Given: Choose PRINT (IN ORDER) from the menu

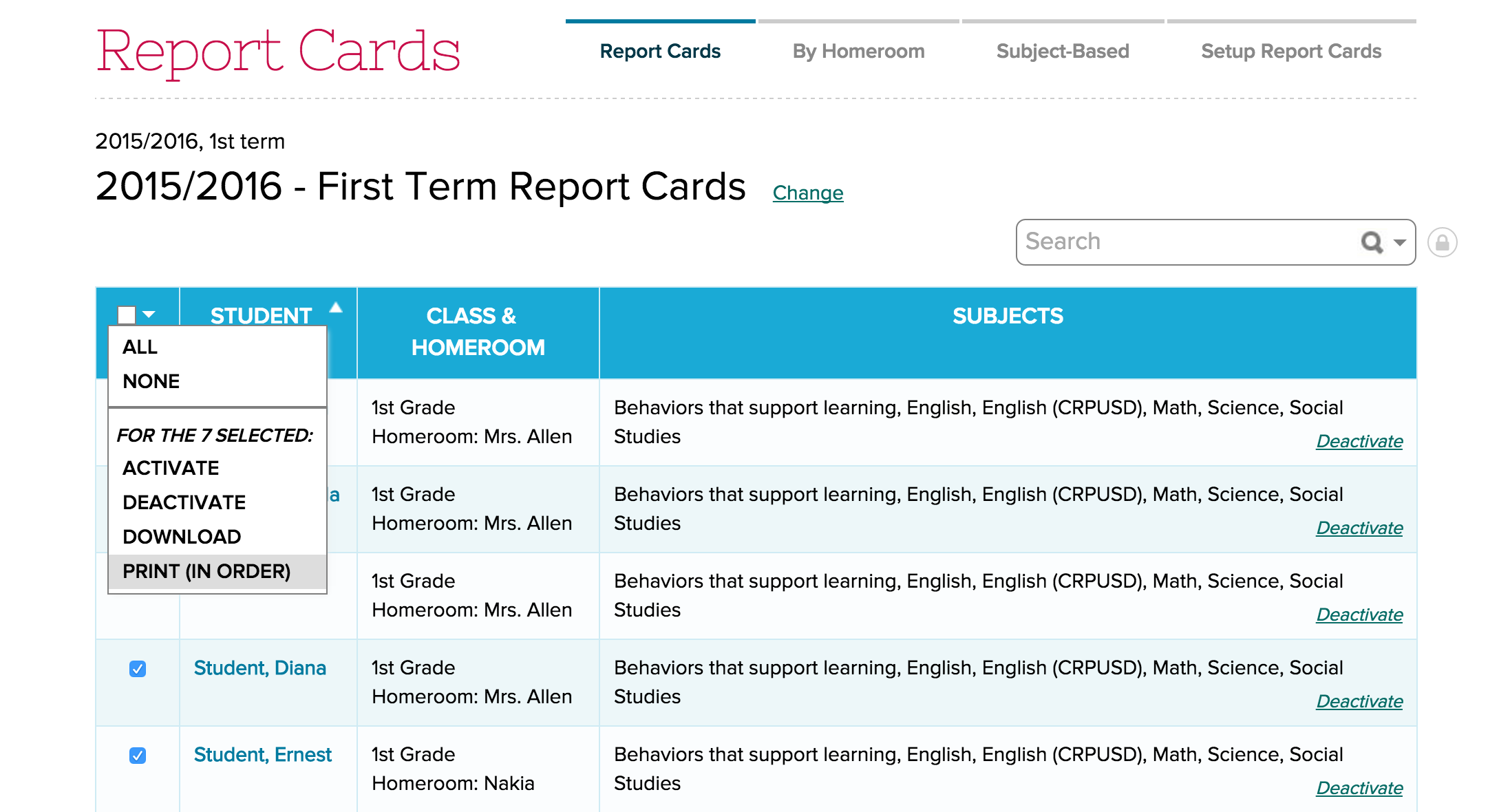Looking at the screenshot, I should [206, 570].
